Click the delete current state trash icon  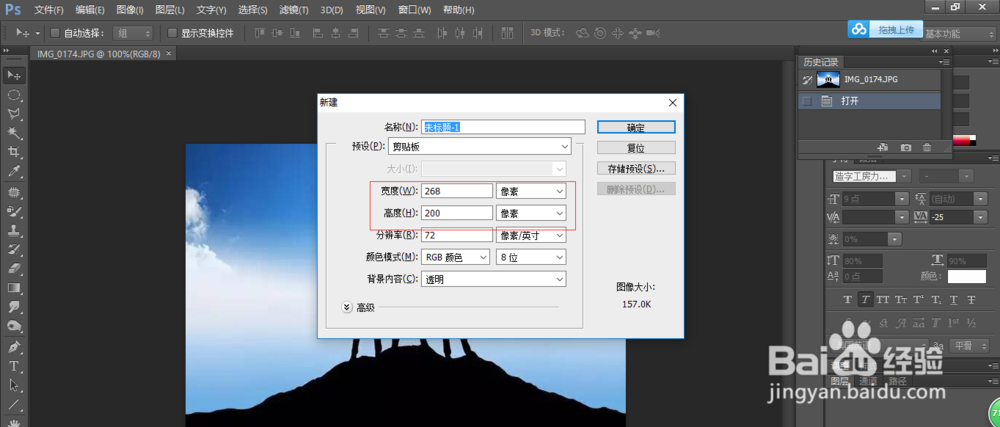[x=927, y=147]
